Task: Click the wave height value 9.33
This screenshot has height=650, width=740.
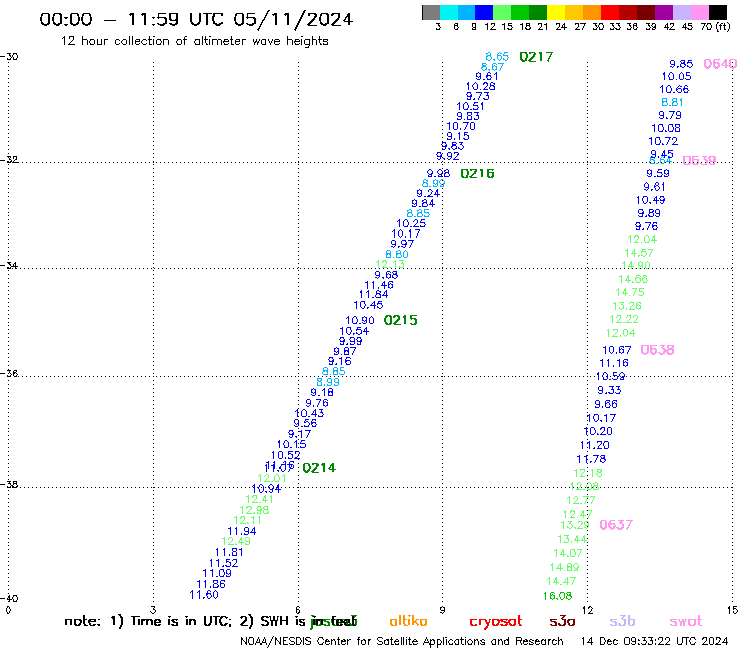Action: tap(609, 390)
